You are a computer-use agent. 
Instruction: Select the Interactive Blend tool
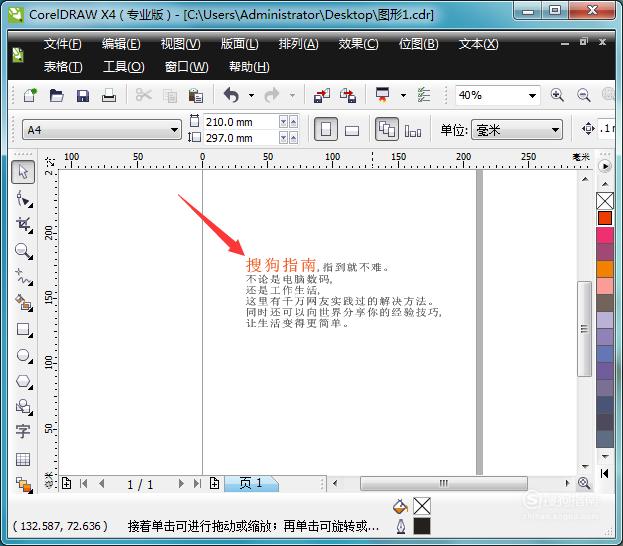(24, 485)
